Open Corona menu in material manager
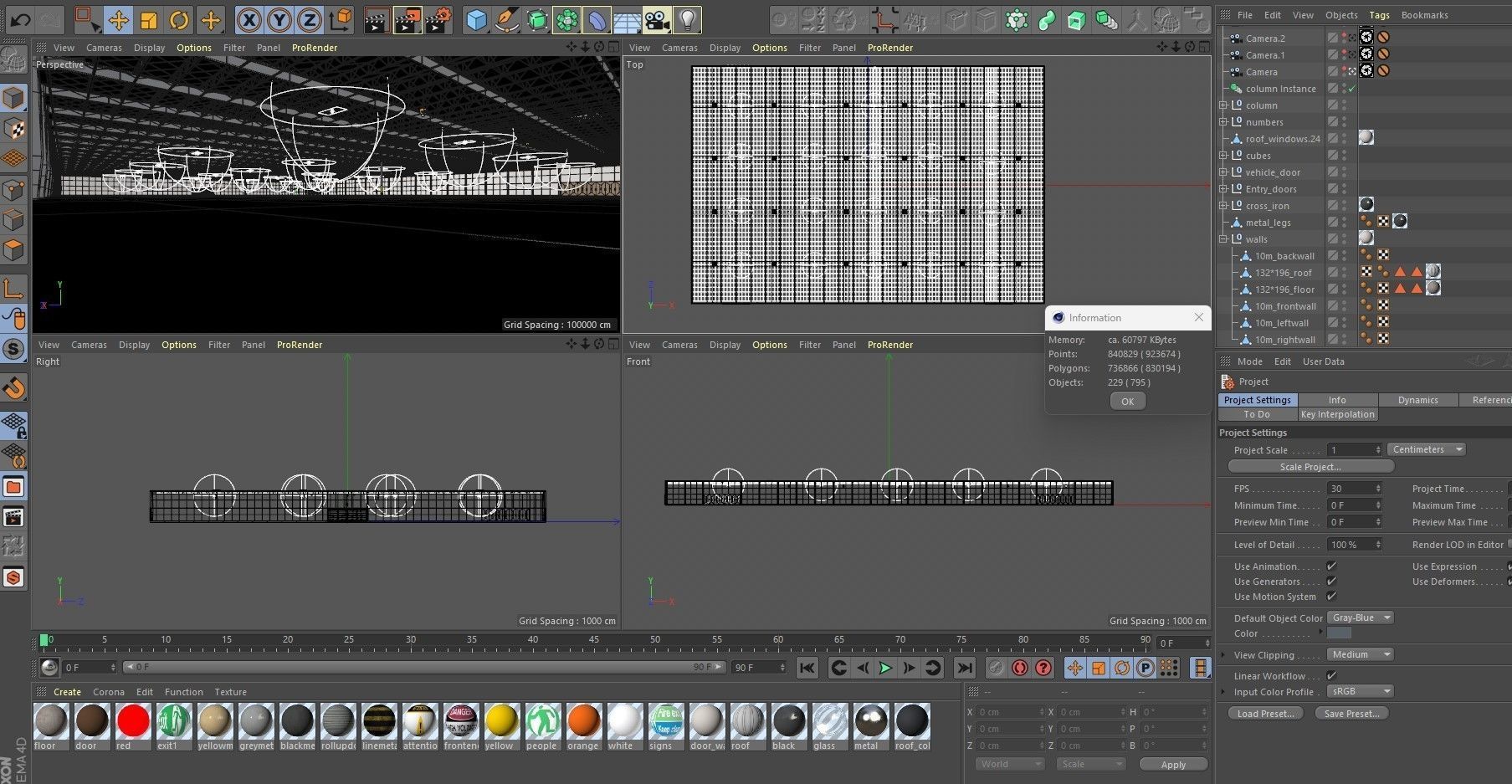This screenshot has width=1512, height=784. (109, 692)
